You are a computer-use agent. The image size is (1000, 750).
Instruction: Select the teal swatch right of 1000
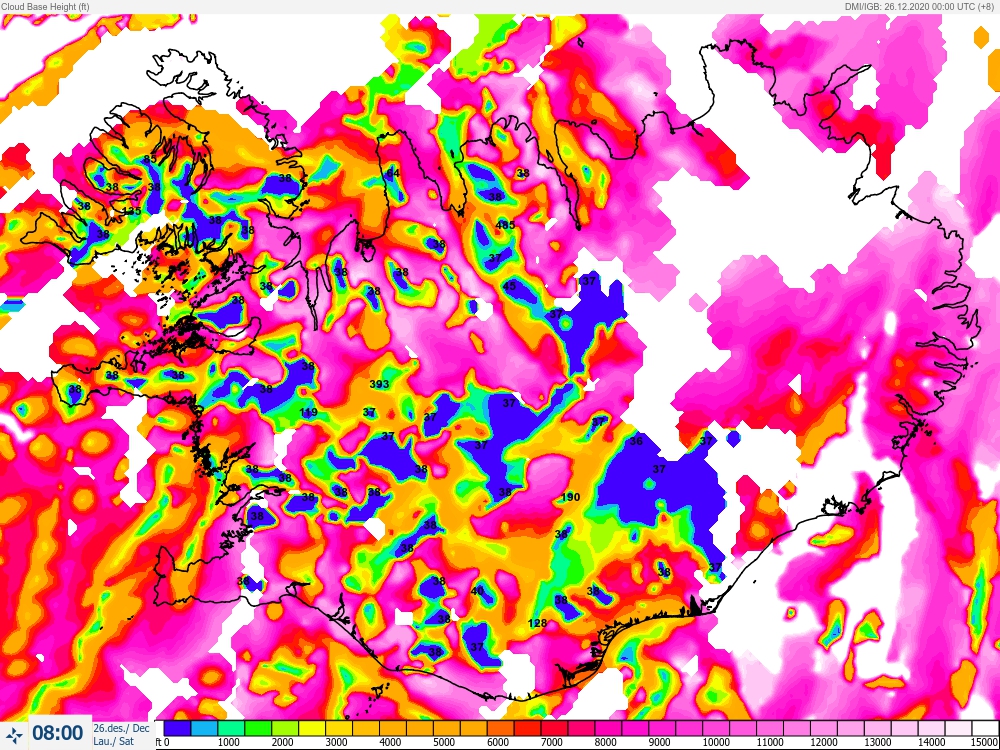tap(231, 728)
